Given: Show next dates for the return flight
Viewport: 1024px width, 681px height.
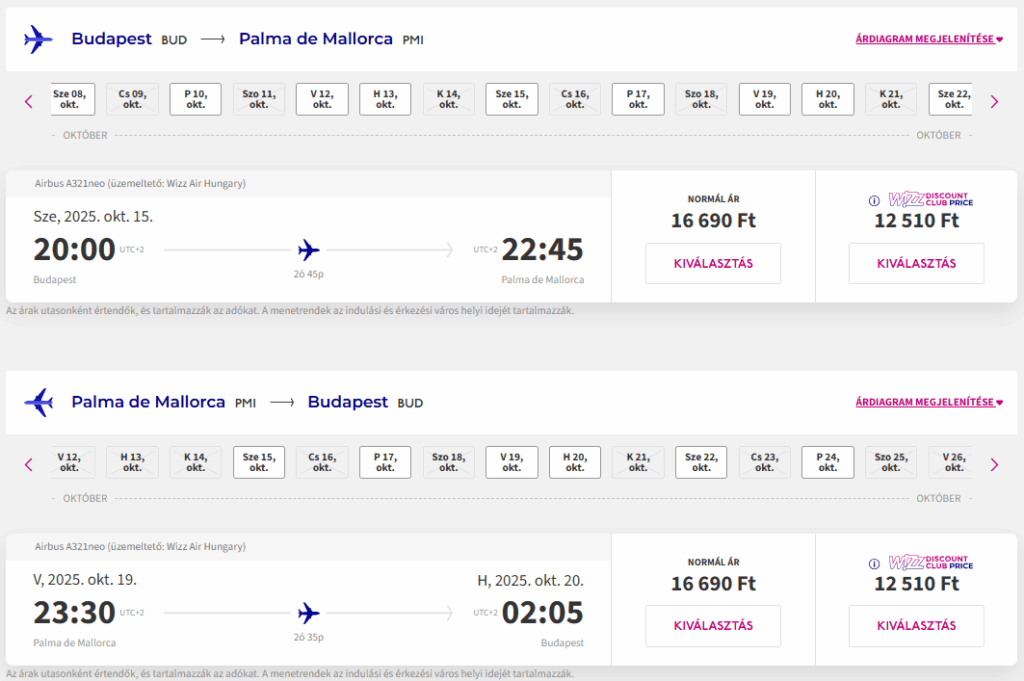Looking at the screenshot, I should (x=994, y=465).
